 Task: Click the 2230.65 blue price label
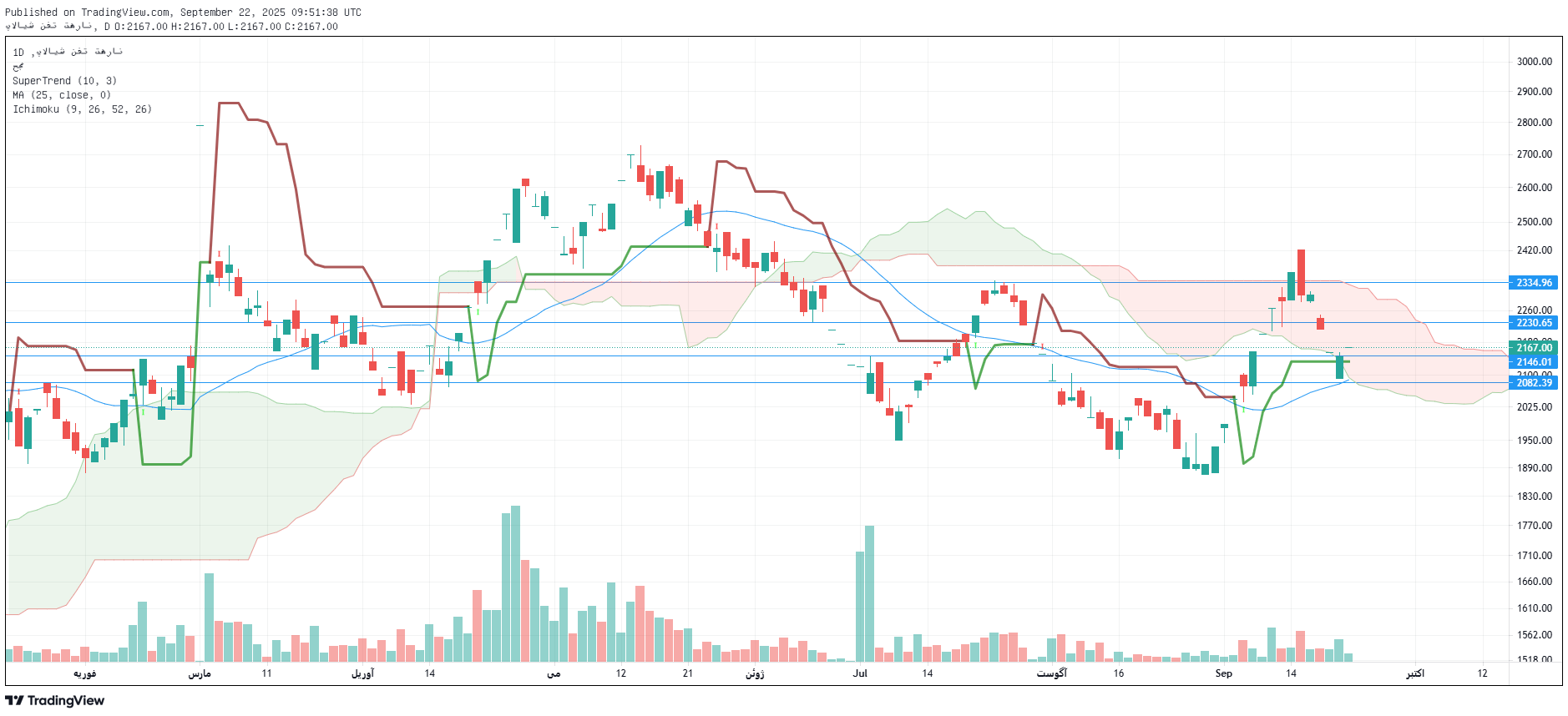[1533, 323]
